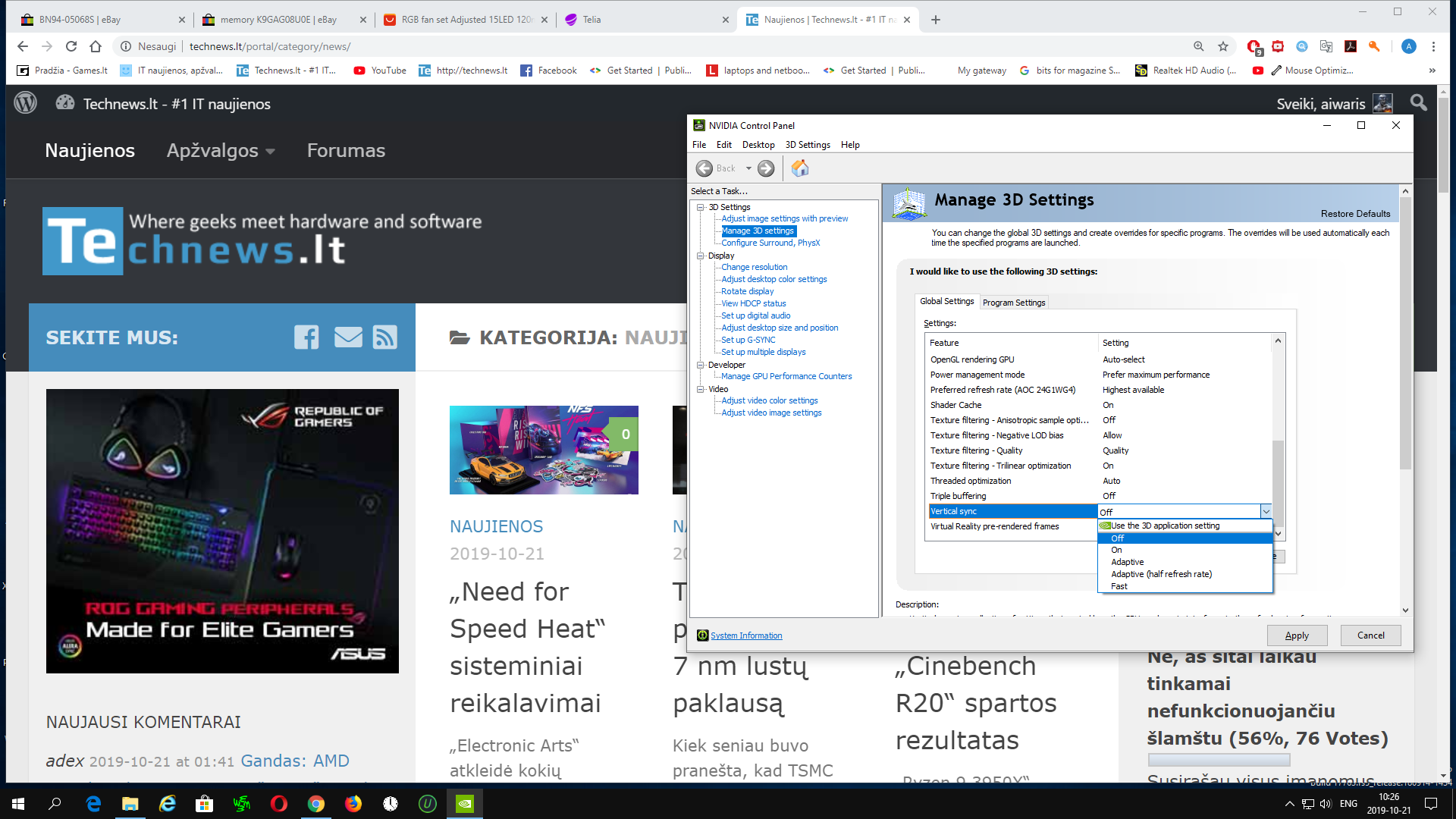Screen dimensions: 1456x819
Task: Launch Opera from the taskbar
Action: point(279,803)
